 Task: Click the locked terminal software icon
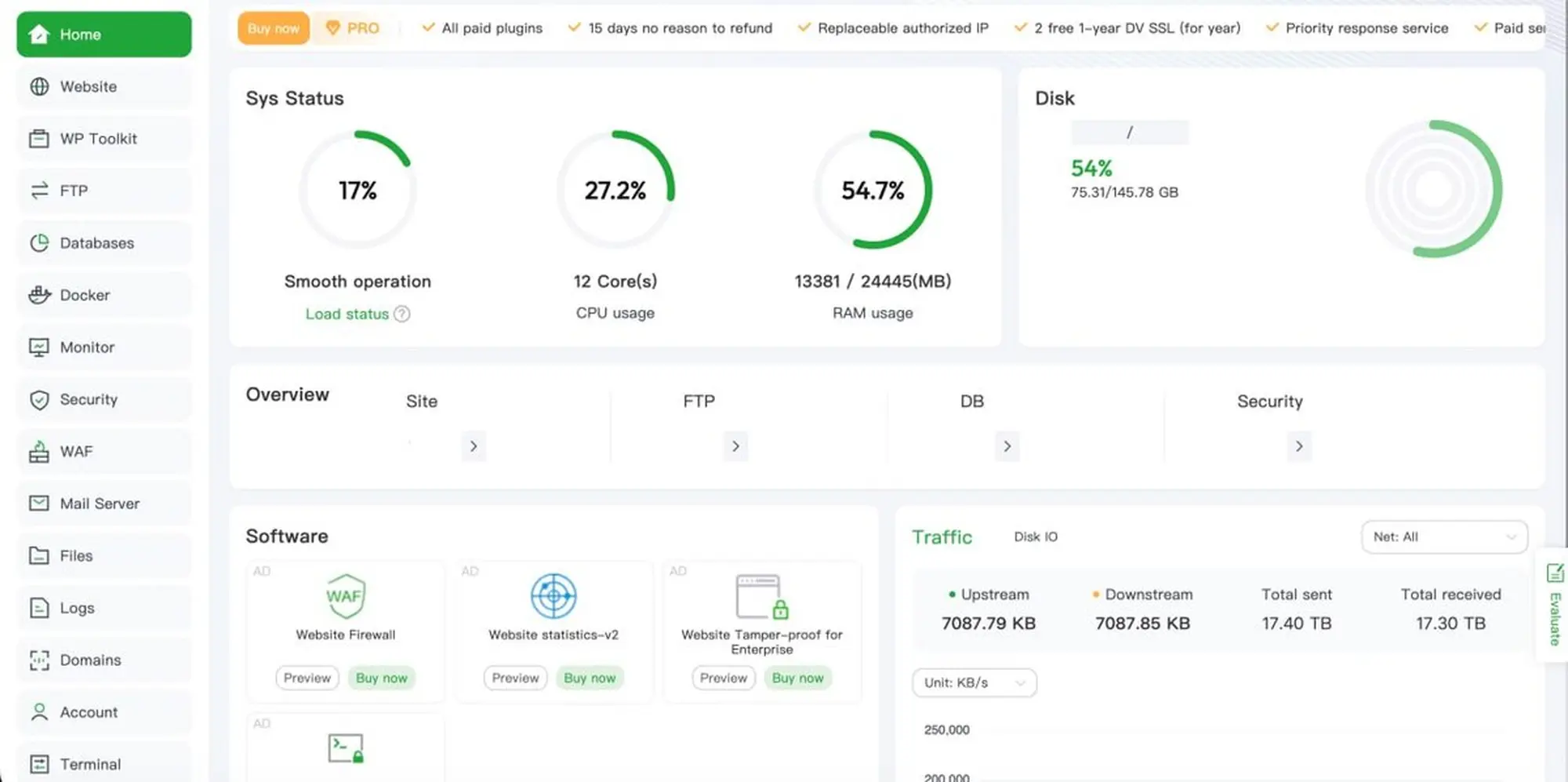tap(346, 748)
